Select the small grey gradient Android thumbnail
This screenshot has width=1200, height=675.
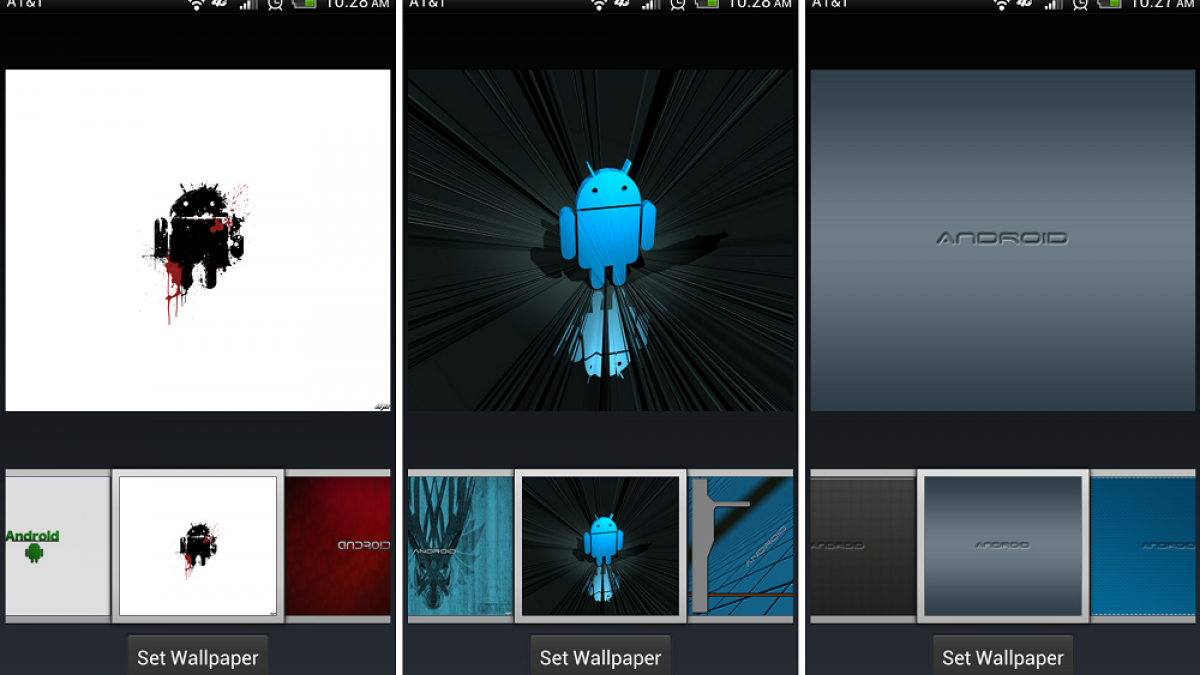(1004, 546)
